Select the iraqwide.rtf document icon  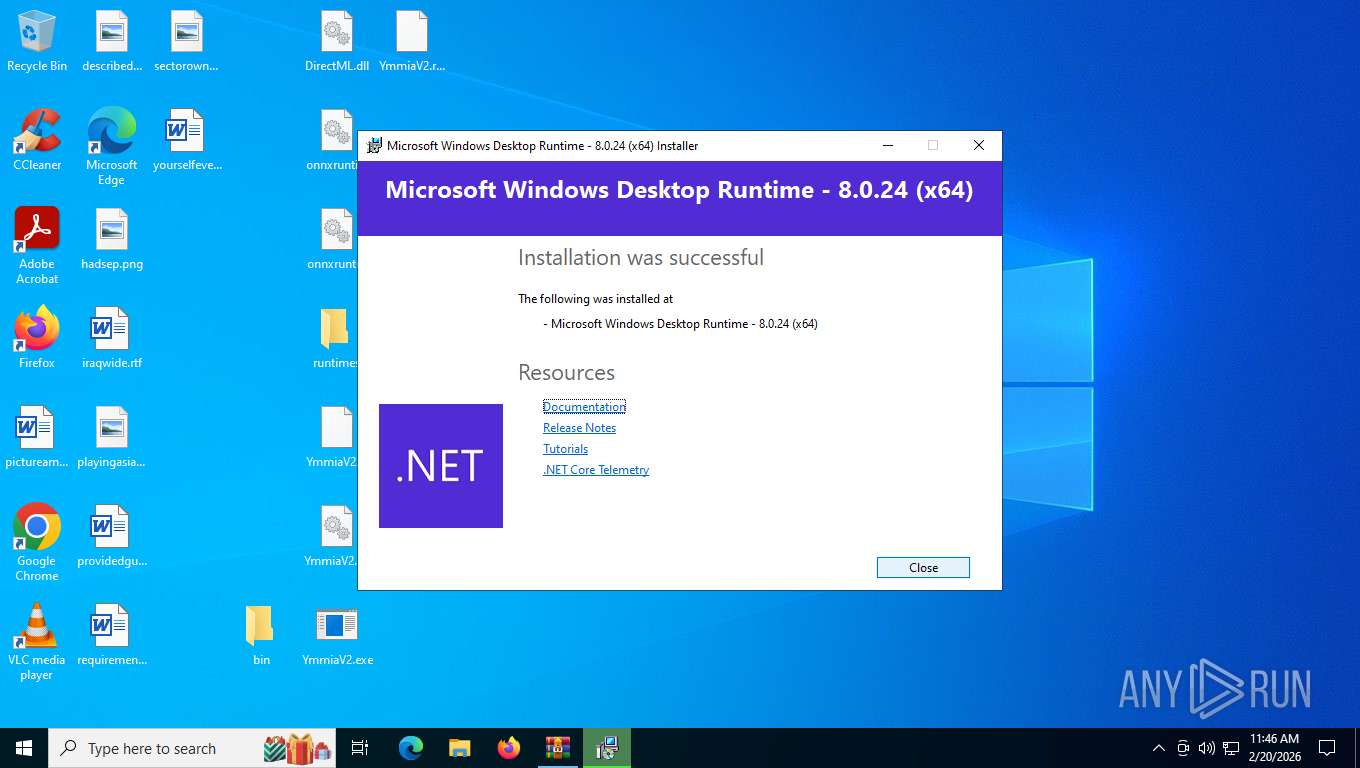[x=112, y=338]
